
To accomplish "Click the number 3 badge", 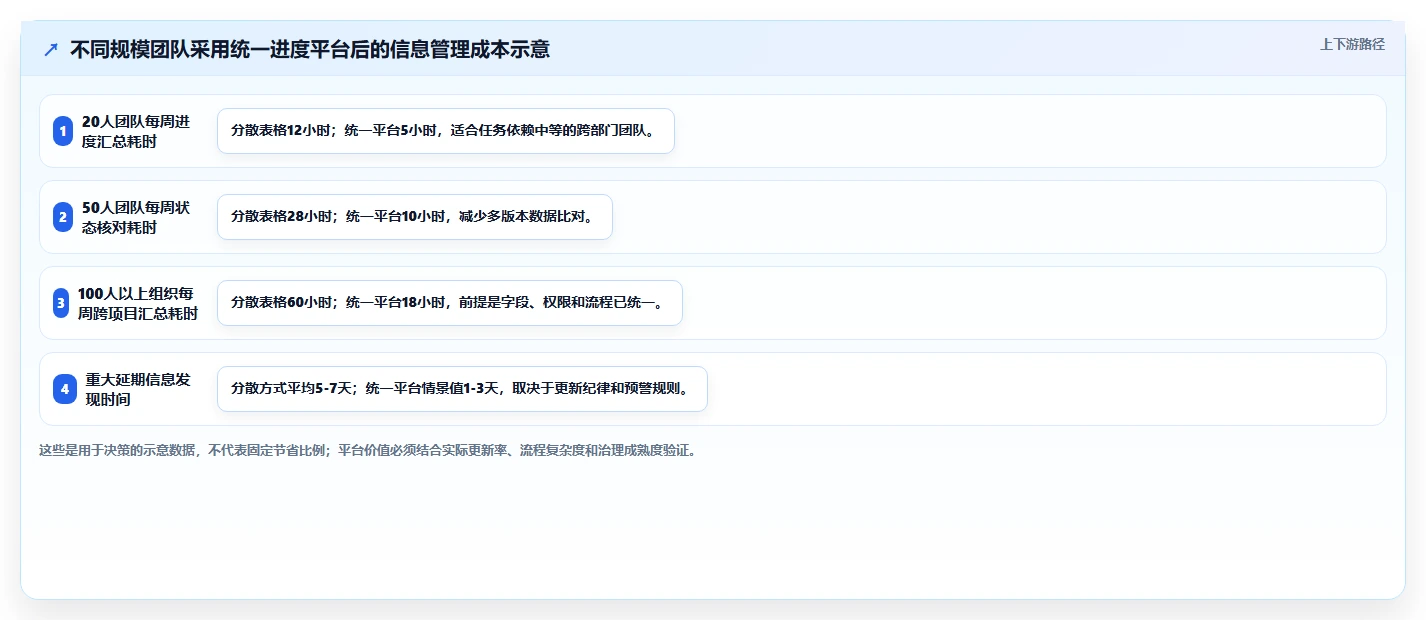I will point(61,303).
